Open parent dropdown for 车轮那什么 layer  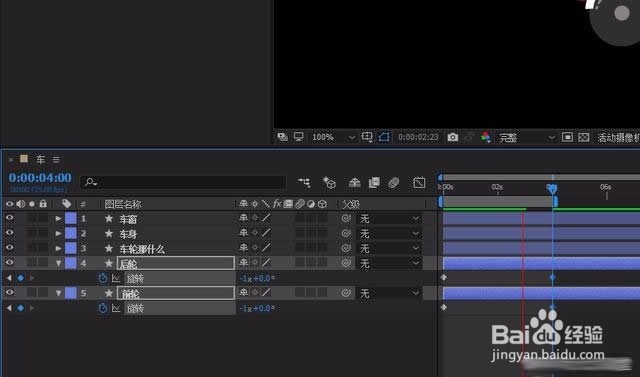click(x=389, y=248)
